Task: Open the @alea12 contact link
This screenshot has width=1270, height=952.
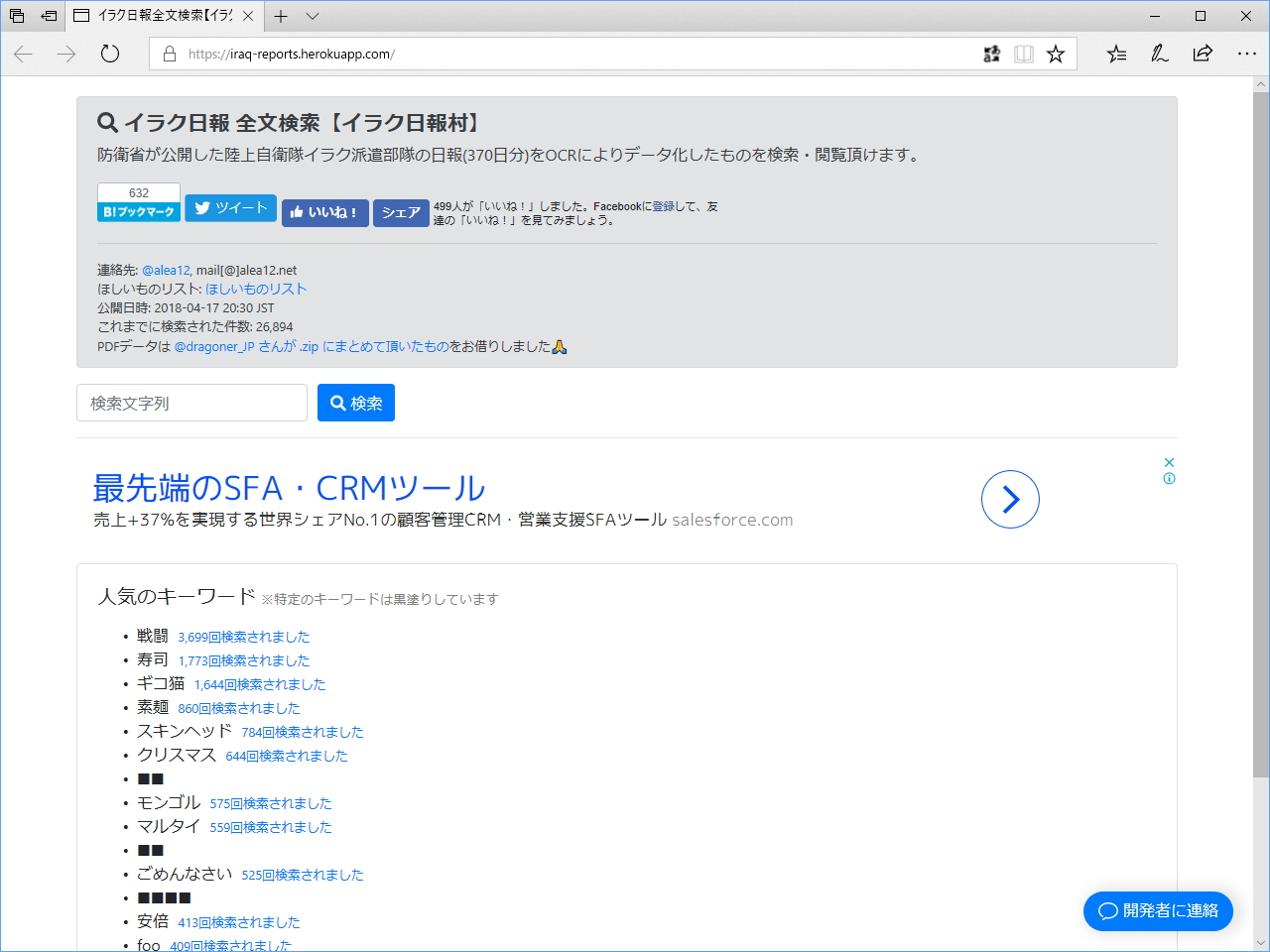Action: (166, 269)
